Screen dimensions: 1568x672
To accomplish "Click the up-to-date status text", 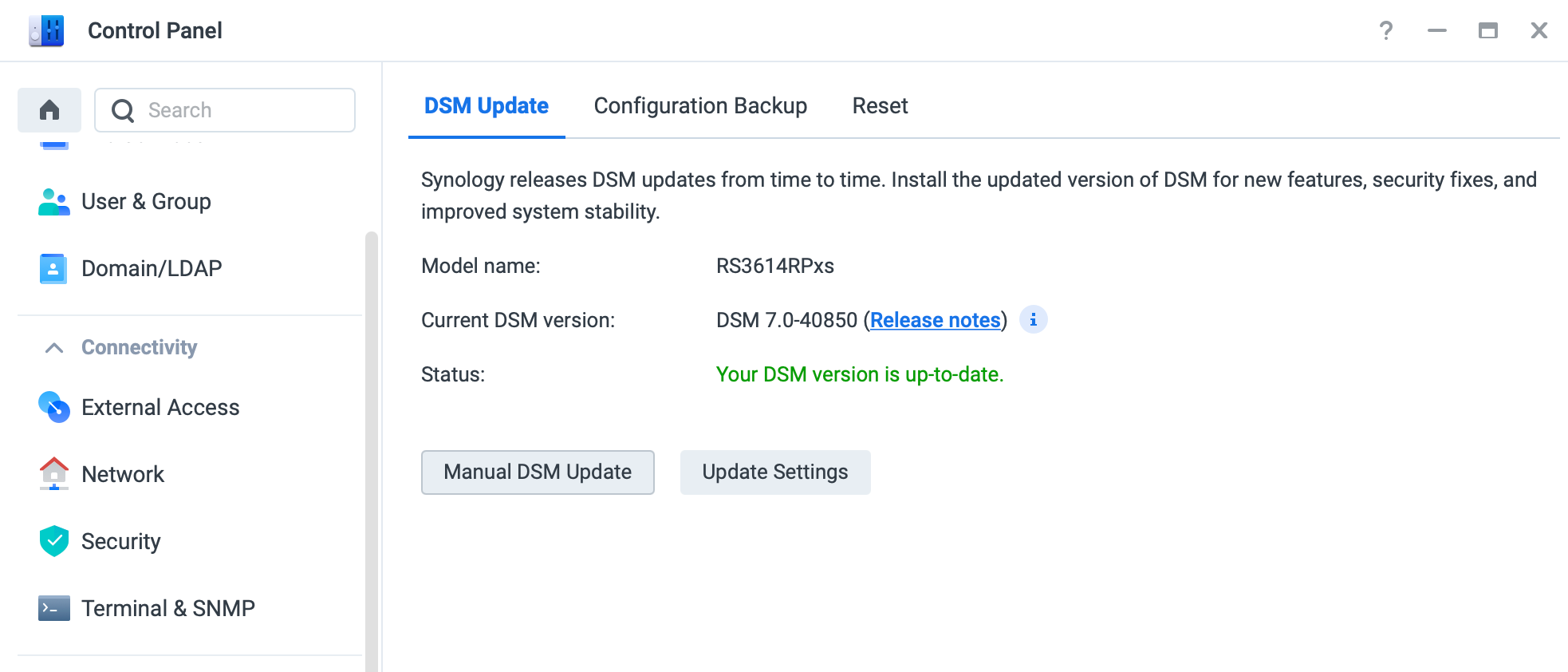I will (860, 374).
